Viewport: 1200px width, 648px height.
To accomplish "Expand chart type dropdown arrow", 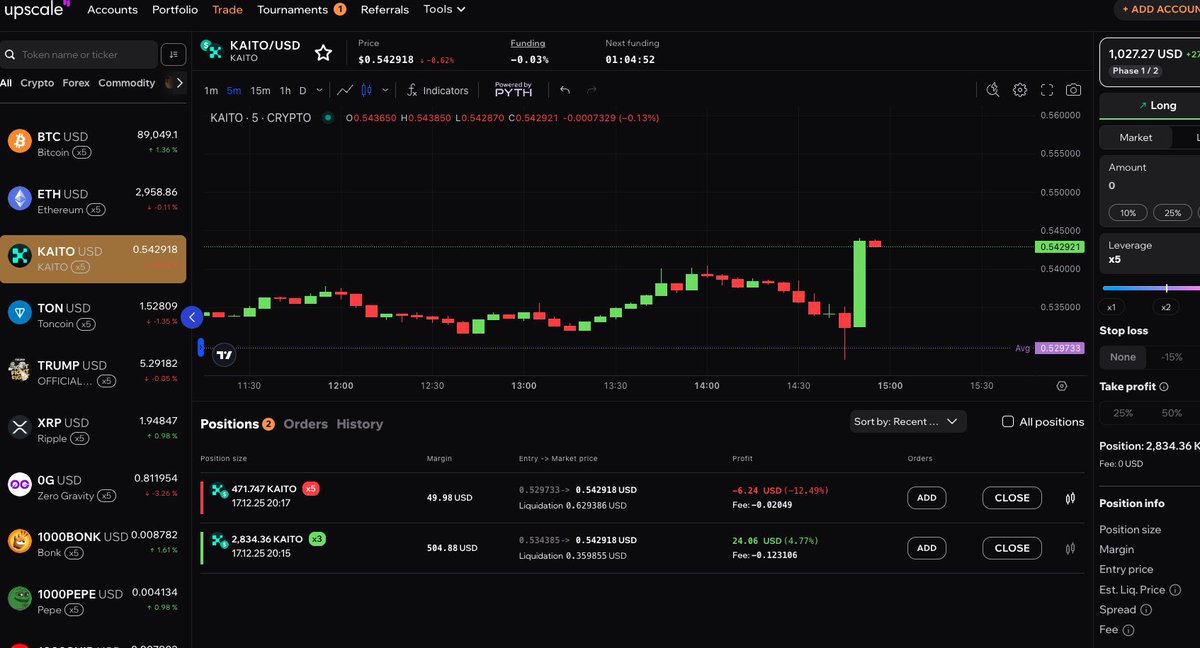I will (x=385, y=90).
